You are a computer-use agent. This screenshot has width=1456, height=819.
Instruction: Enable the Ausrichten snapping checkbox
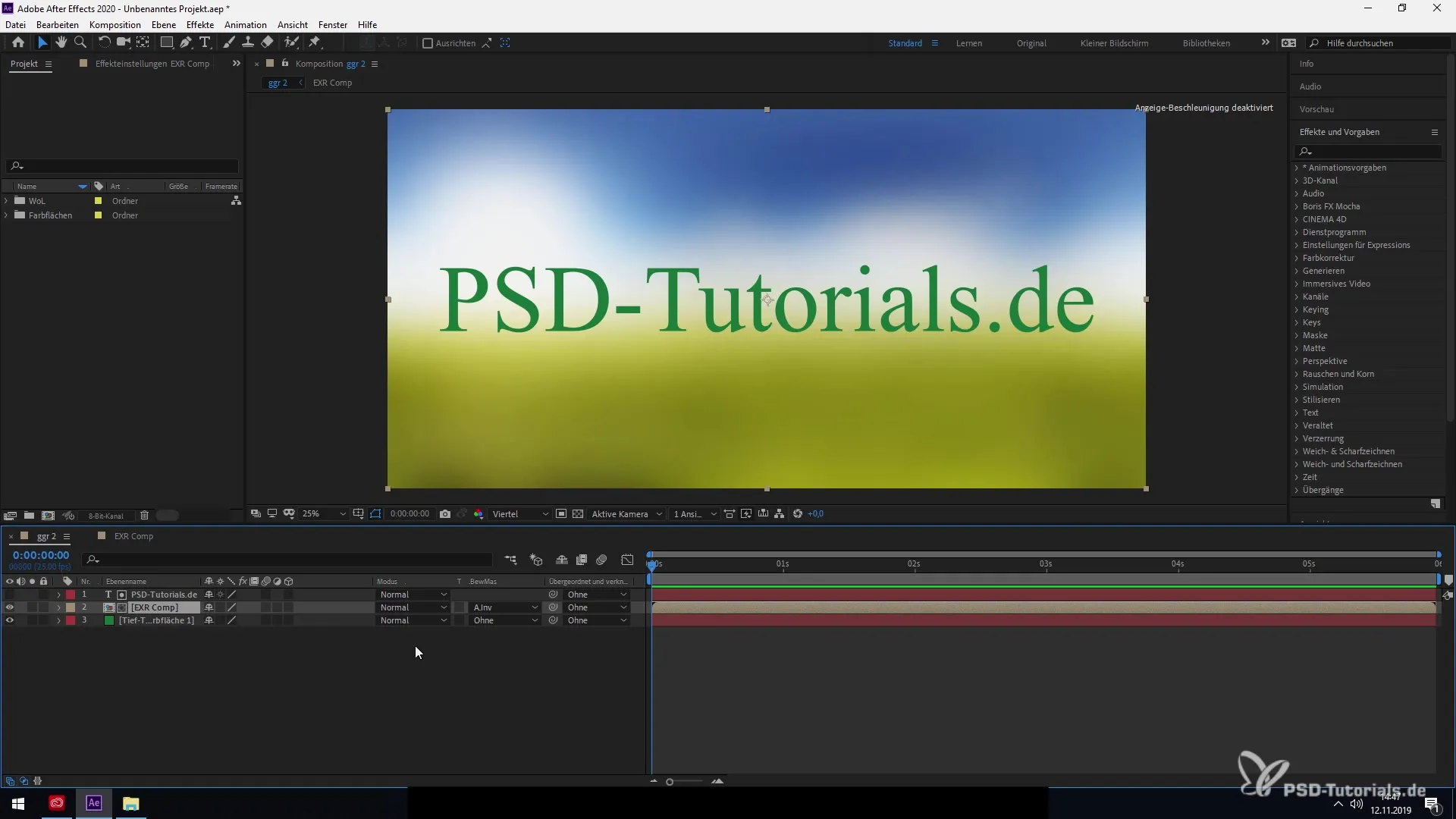coord(428,43)
